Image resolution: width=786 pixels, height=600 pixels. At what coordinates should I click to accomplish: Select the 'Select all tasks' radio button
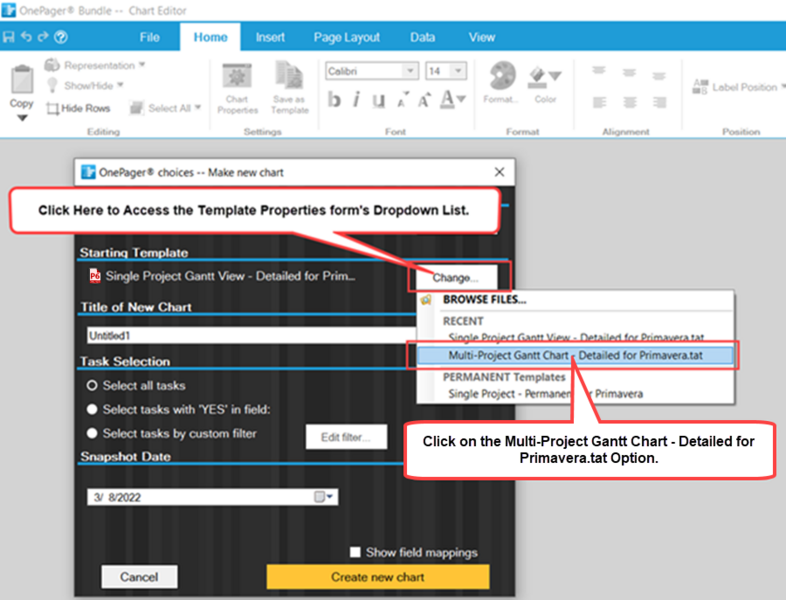pos(92,385)
